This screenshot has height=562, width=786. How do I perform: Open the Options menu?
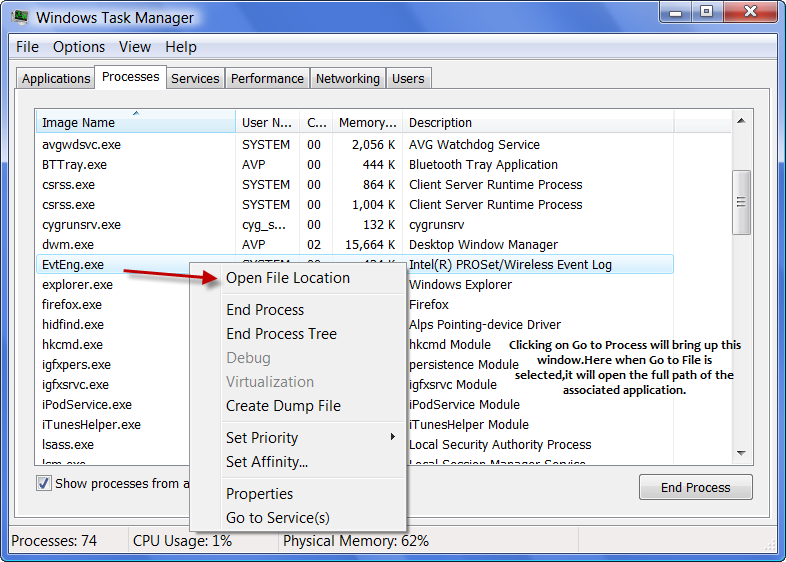coord(79,47)
